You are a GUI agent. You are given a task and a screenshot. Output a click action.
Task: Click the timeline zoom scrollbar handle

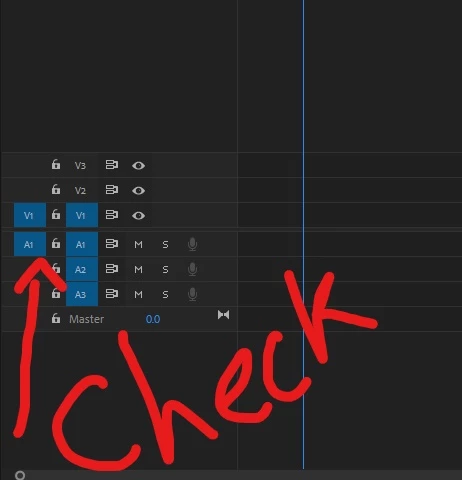20,475
